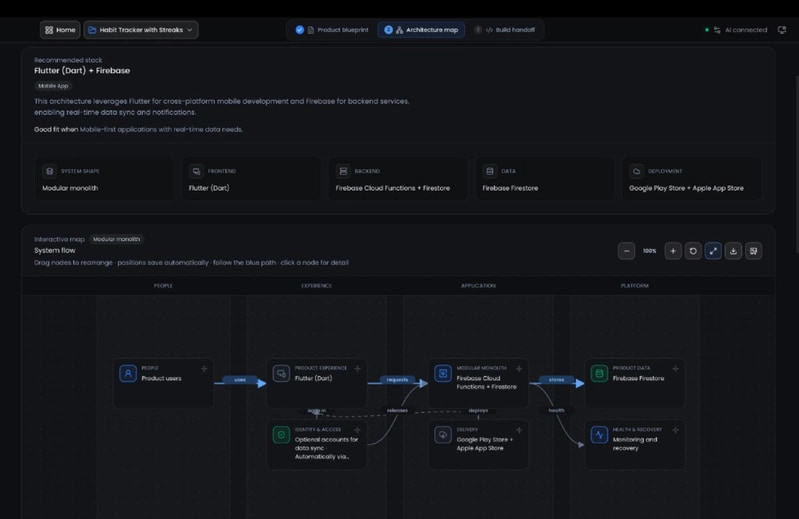
Task: Open the Firebase Firestore database node icon
Action: [x=599, y=373]
